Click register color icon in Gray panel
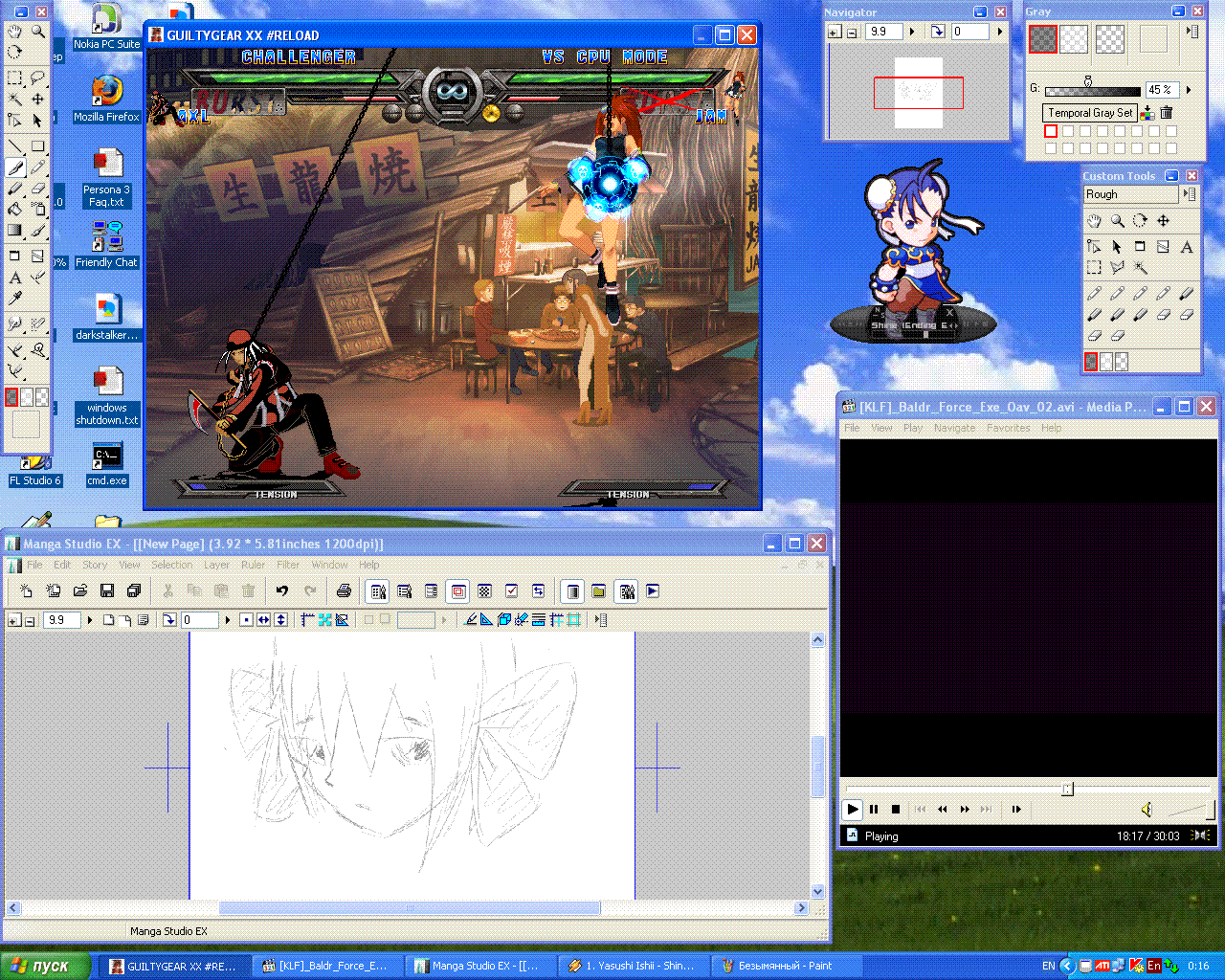 click(x=1147, y=112)
